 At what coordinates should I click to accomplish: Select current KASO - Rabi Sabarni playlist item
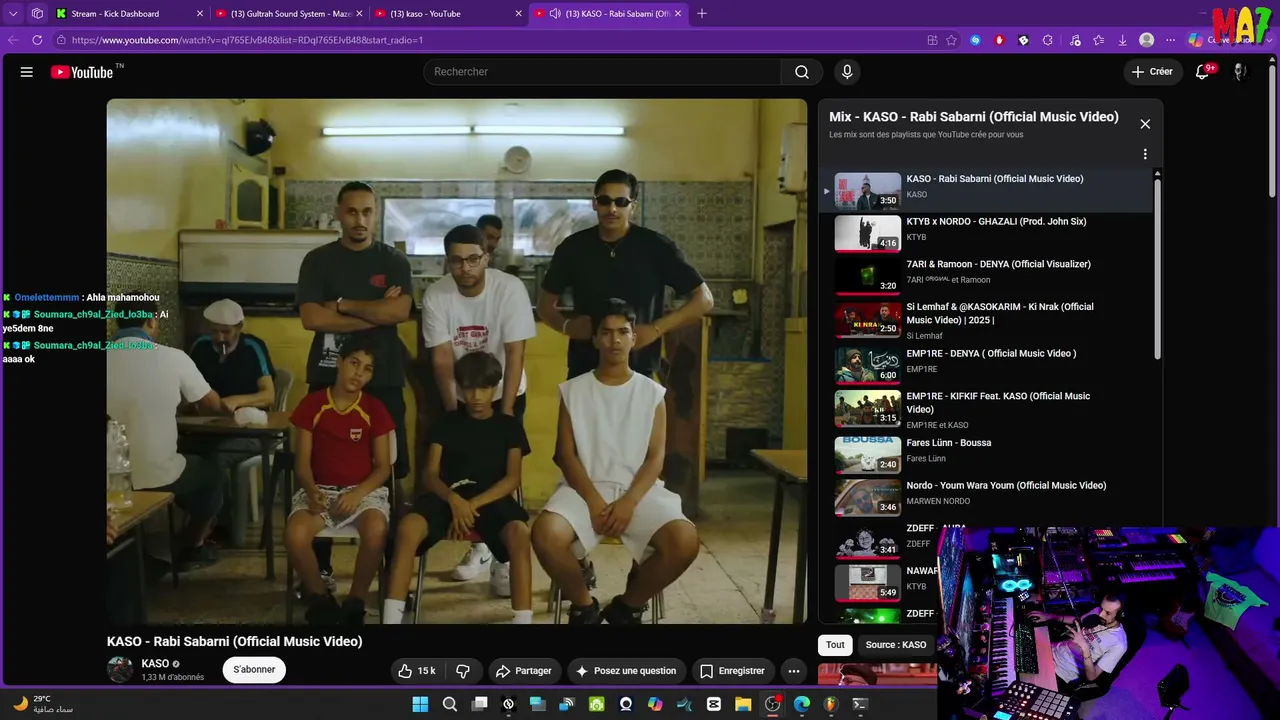pos(985,190)
